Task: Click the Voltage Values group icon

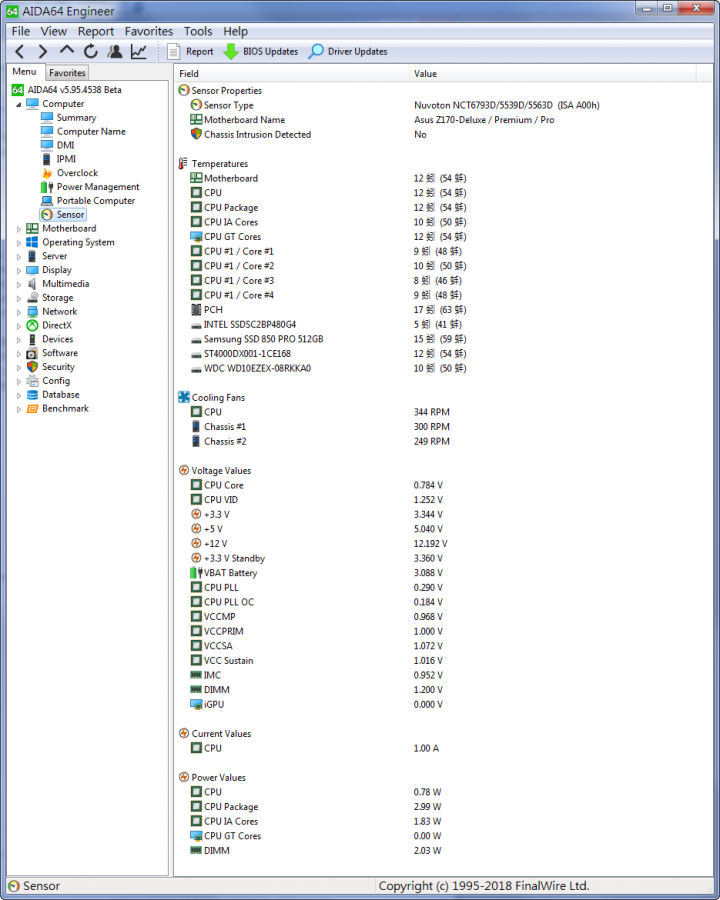Action: 184,470
